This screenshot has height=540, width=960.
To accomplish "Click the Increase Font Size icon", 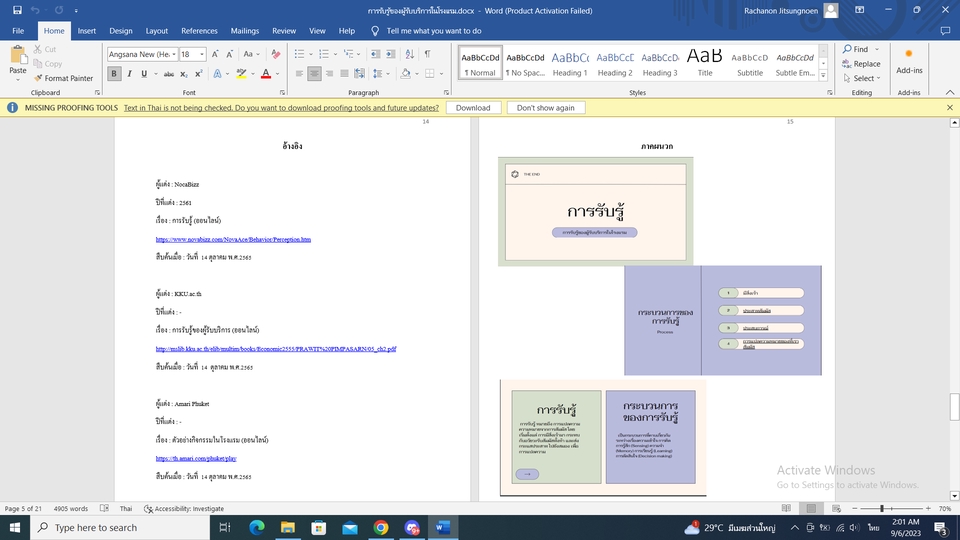I will pyautogui.click(x=215, y=54).
